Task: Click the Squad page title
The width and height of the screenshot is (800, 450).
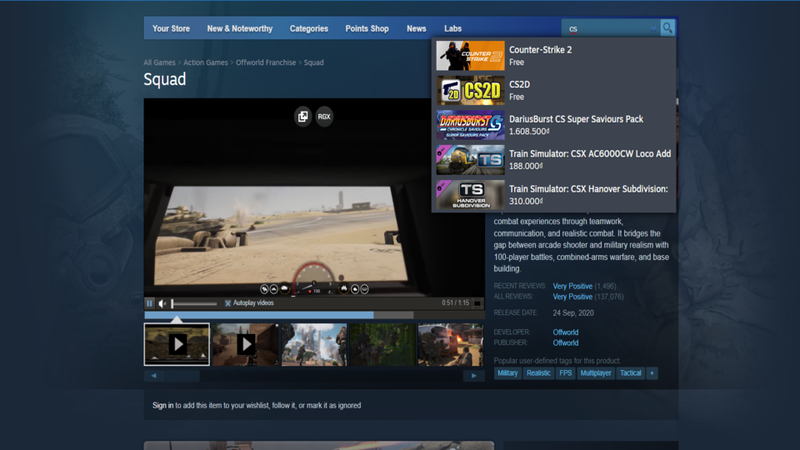Action: (165, 80)
